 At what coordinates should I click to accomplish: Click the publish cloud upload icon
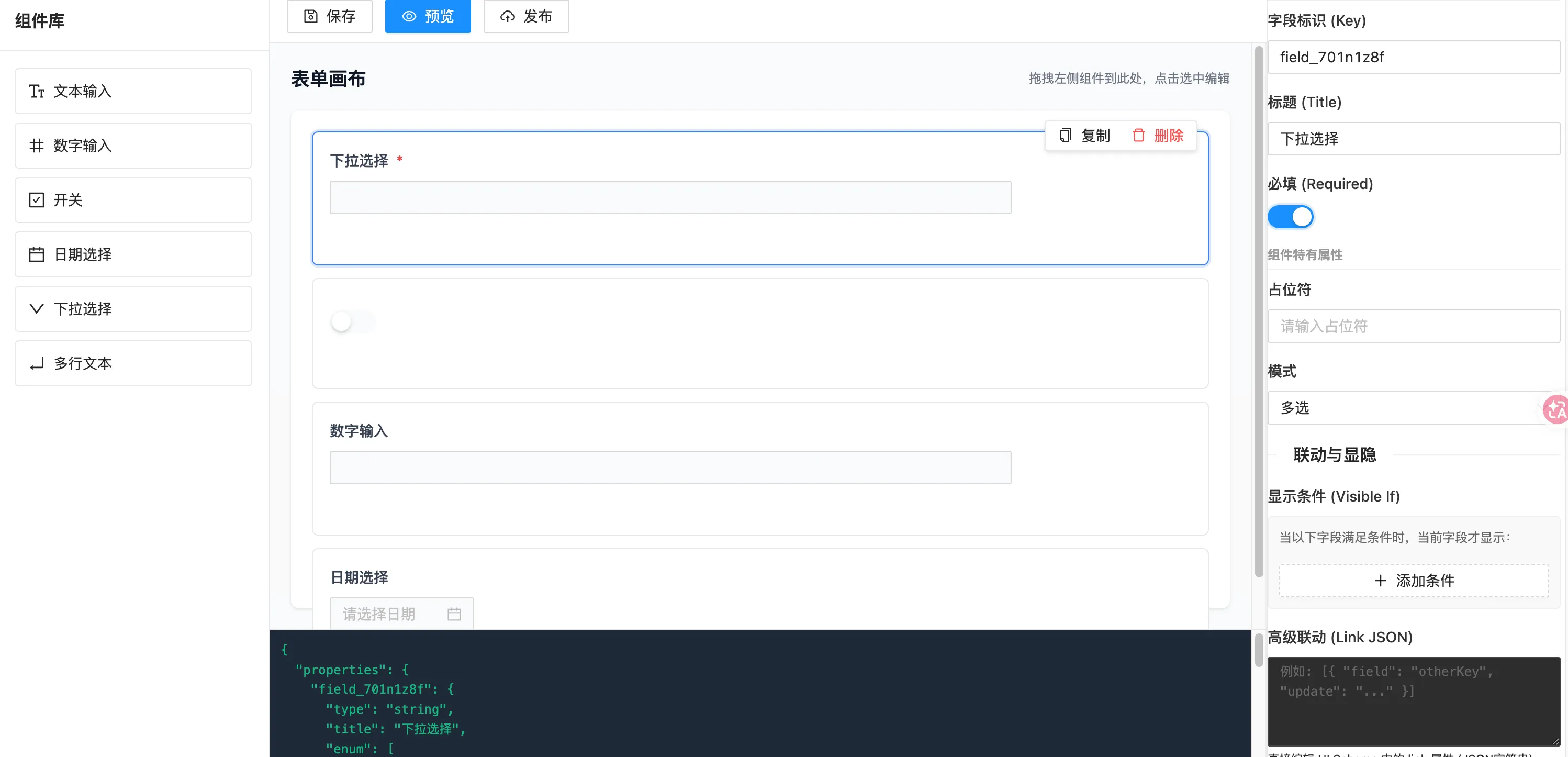pos(508,16)
